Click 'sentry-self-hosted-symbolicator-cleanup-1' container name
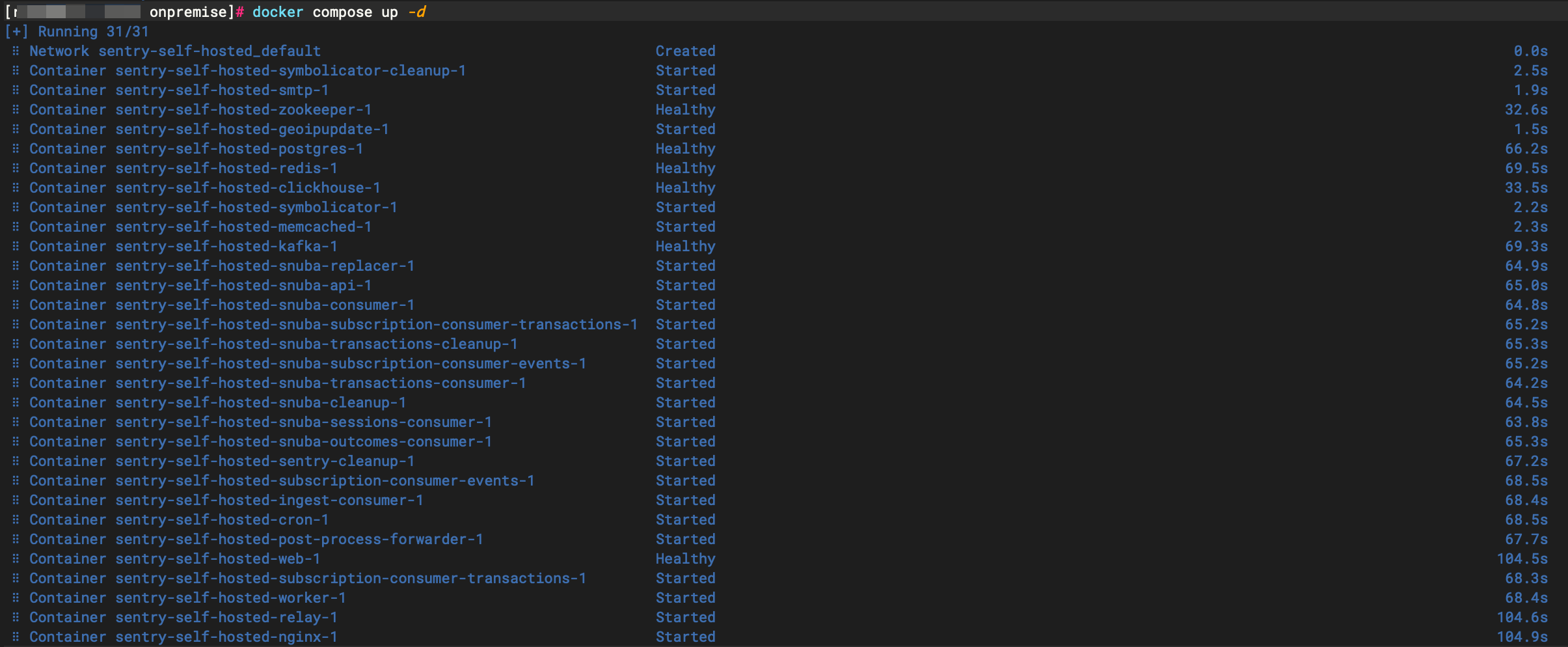Viewport: 1568px width, 647px height. pyautogui.click(x=291, y=70)
